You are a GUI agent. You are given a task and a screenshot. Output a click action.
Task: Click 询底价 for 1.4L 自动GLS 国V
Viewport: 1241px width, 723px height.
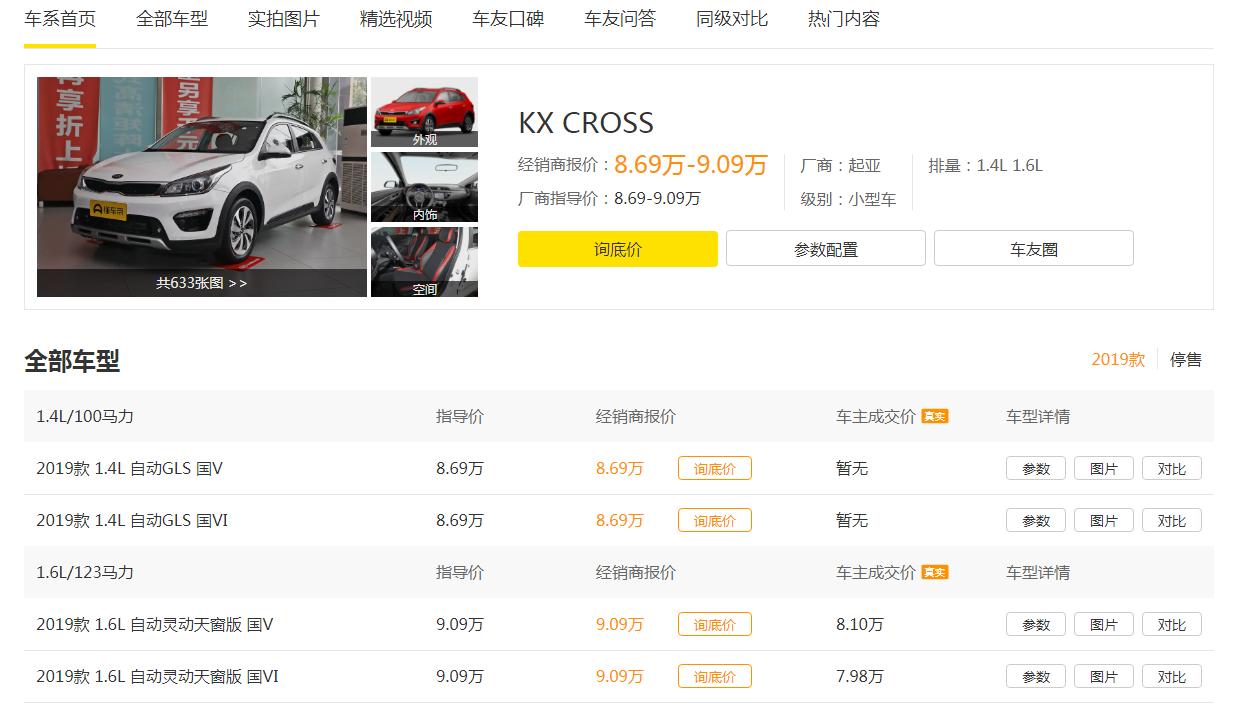(x=714, y=467)
